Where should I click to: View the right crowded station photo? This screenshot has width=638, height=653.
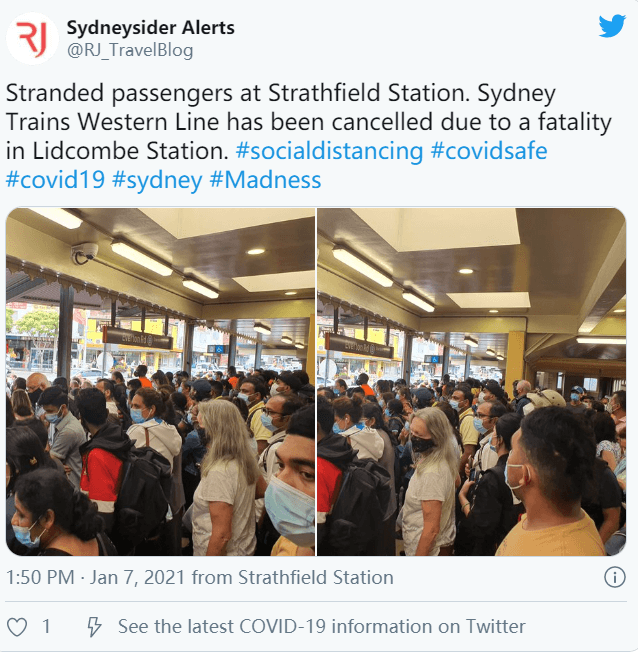pos(471,381)
